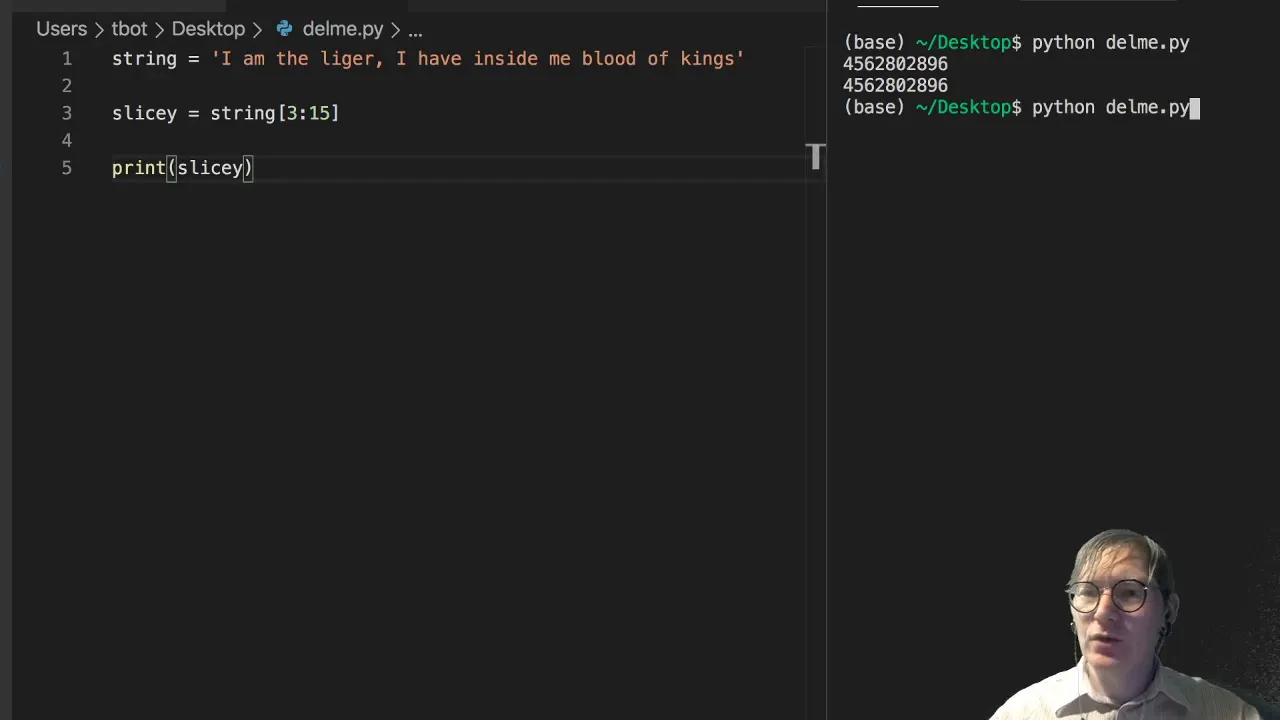Expand the chevron after tbot breadcrumb
The width and height of the screenshot is (1280, 720).
pyautogui.click(x=159, y=30)
